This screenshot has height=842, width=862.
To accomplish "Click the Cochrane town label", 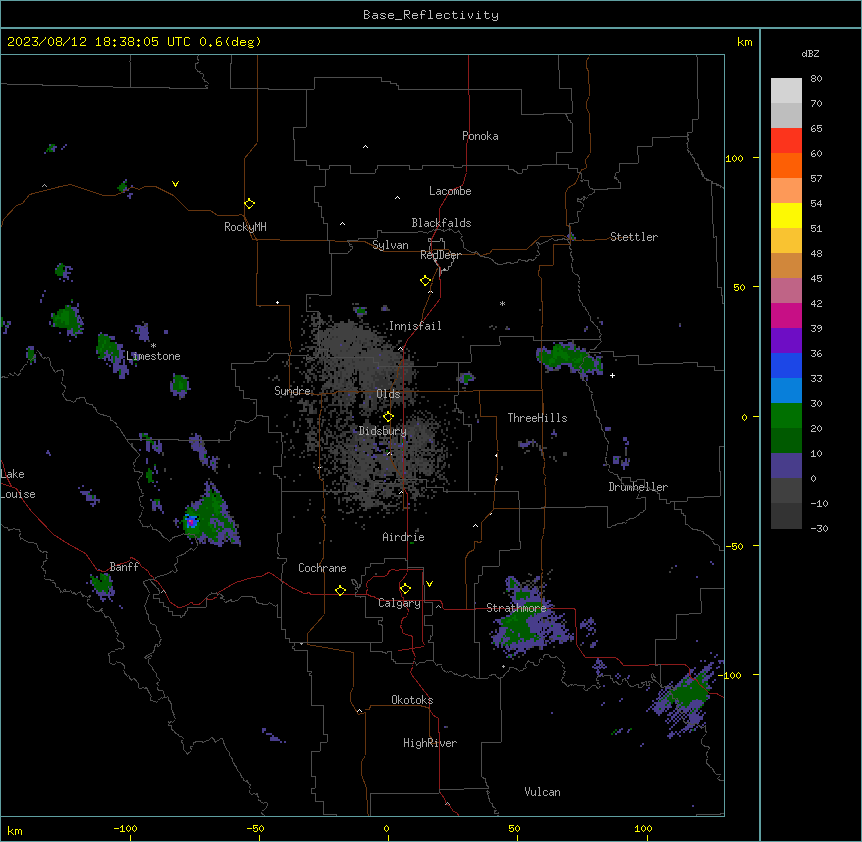I will pos(322,568).
